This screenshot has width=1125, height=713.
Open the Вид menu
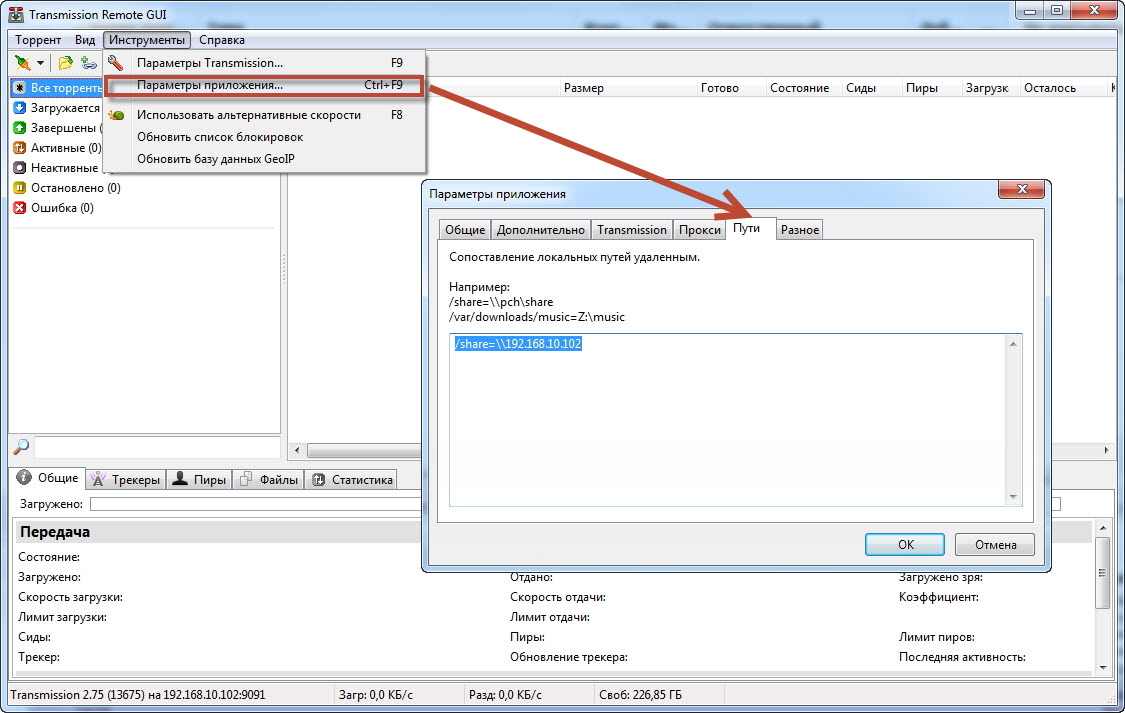pos(85,40)
